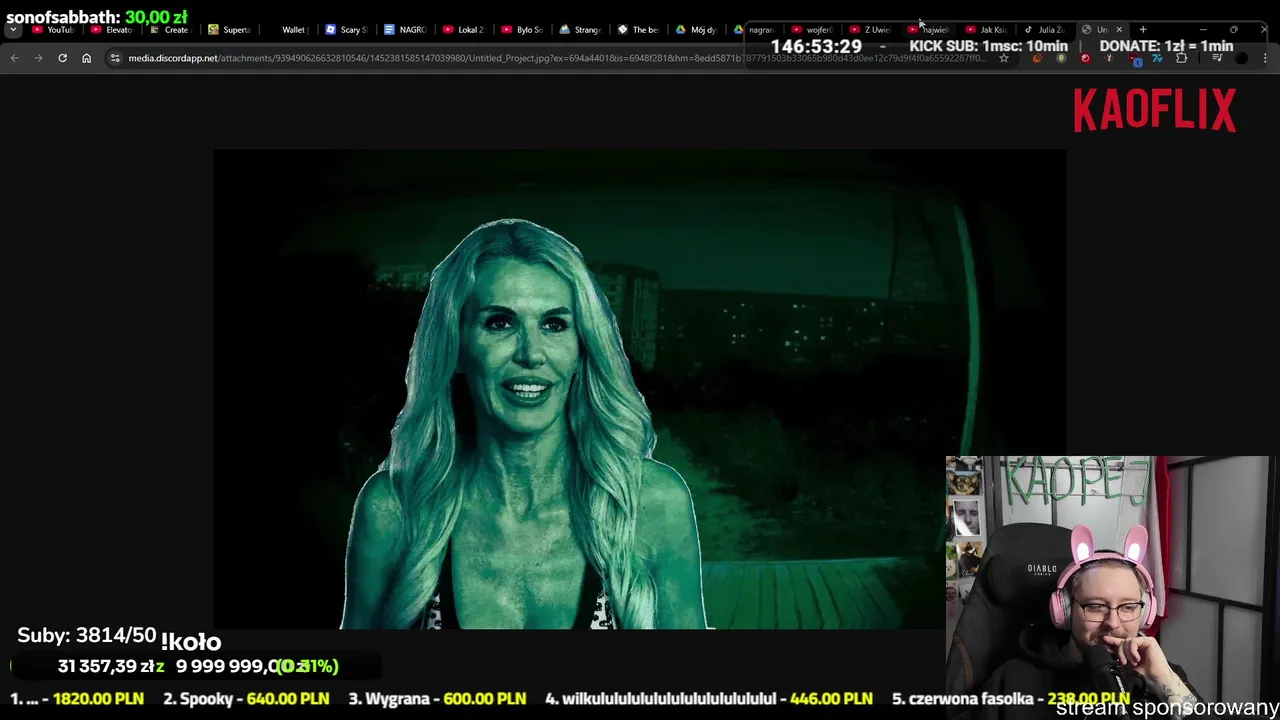The image size is (1280, 720).
Task: Open the media control playlist icon
Action: click(1217, 58)
